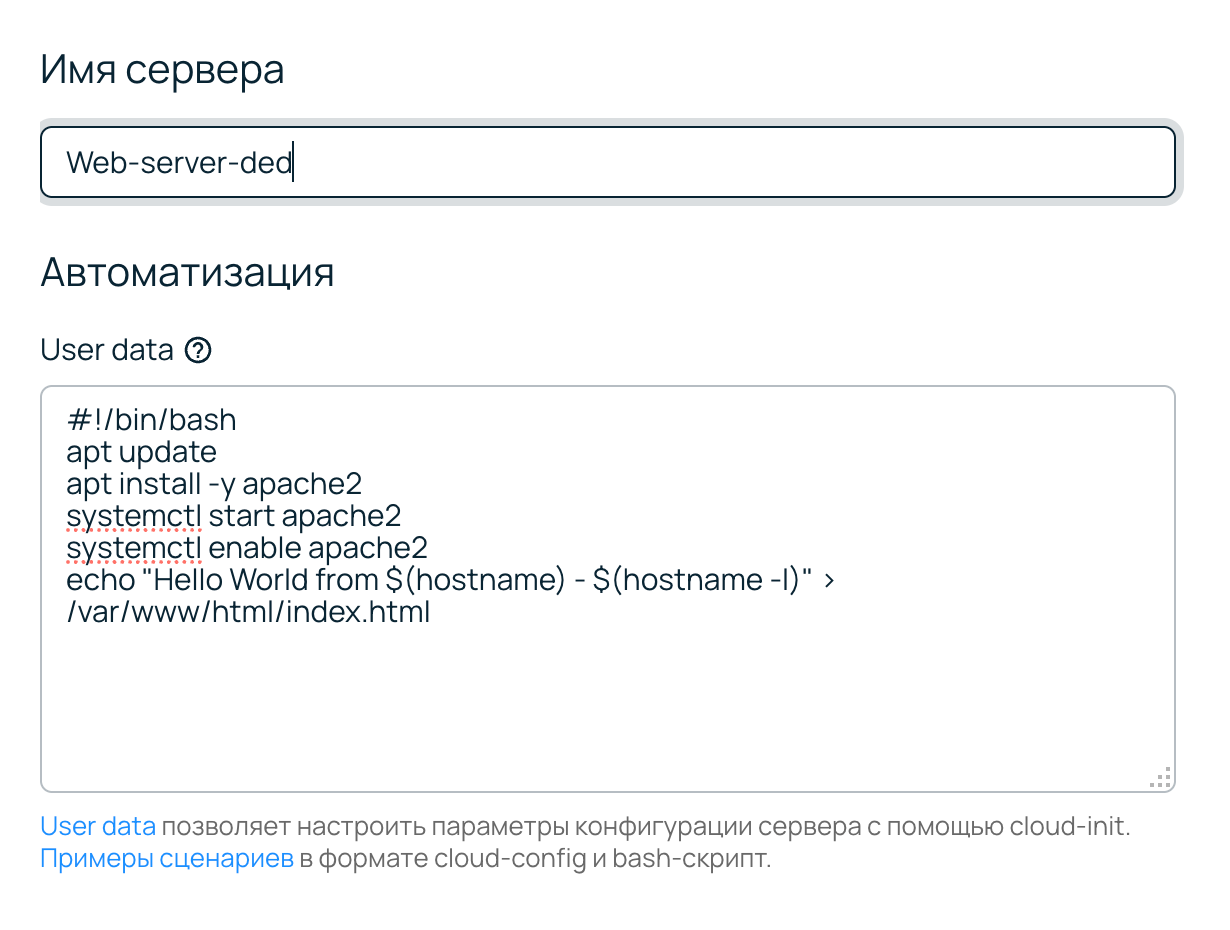Click the #!/bin/bash shebang line
The image size is (1230, 930).
tap(151, 420)
